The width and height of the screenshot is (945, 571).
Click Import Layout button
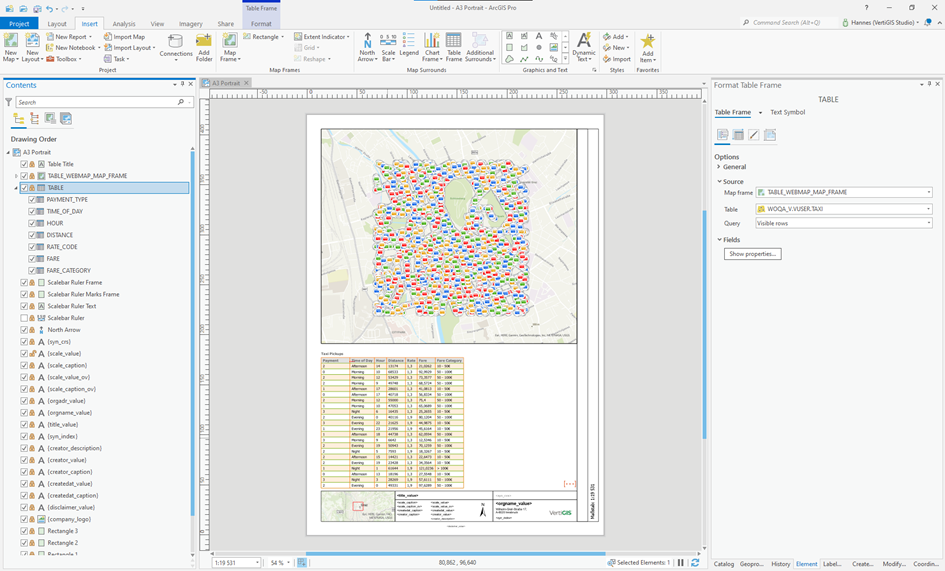(129, 48)
